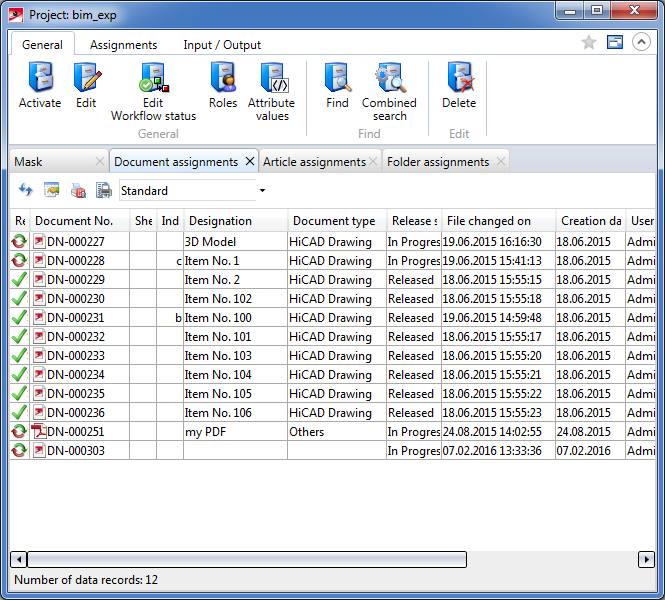Click the 'my PDF' designation cell
The width and height of the screenshot is (665, 600).
(x=235, y=432)
